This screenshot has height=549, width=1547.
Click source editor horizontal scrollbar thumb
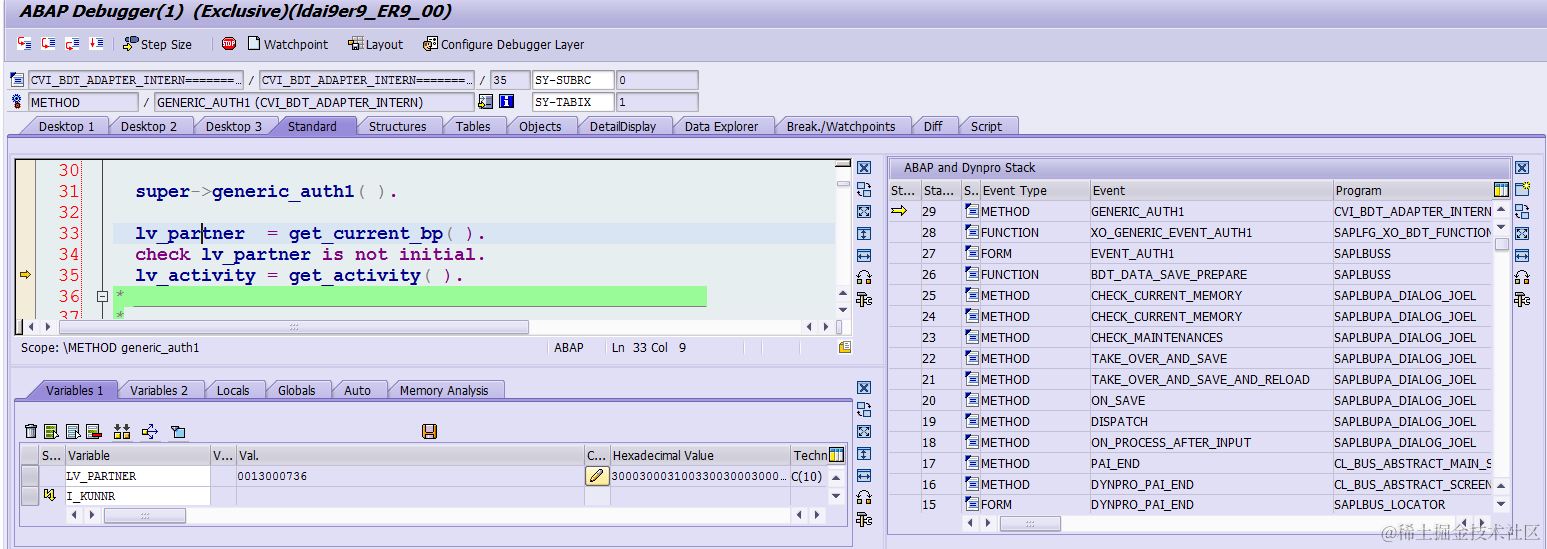pos(293,327)
